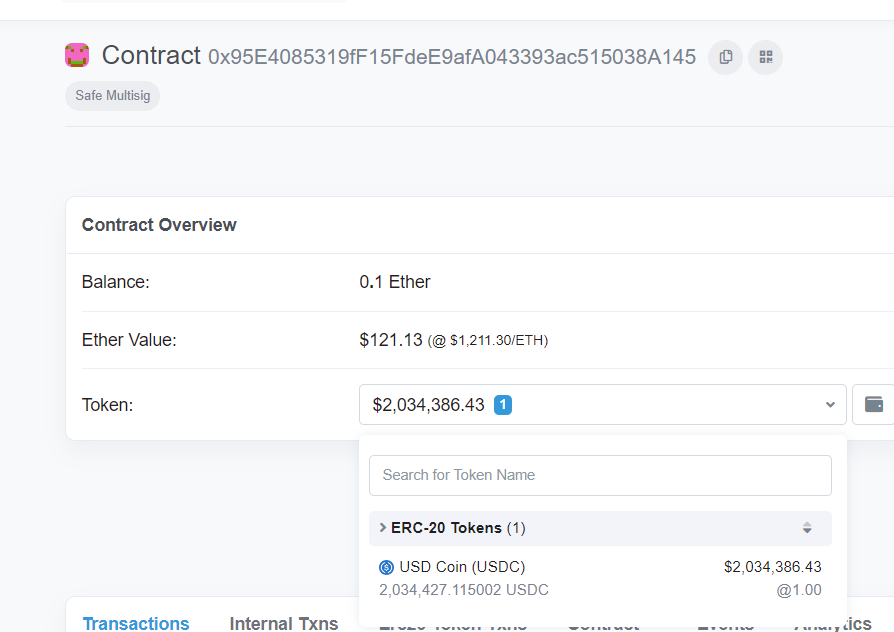Open the Events tab

point(724,622)
